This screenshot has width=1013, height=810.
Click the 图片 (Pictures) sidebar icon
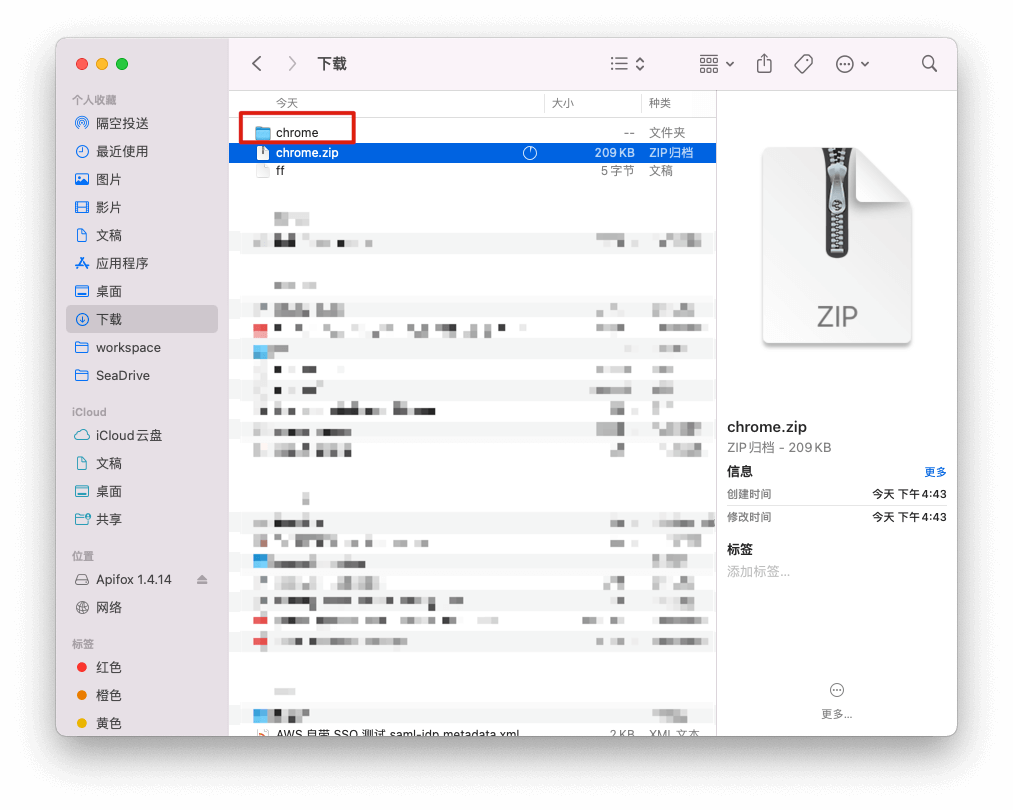81,179
